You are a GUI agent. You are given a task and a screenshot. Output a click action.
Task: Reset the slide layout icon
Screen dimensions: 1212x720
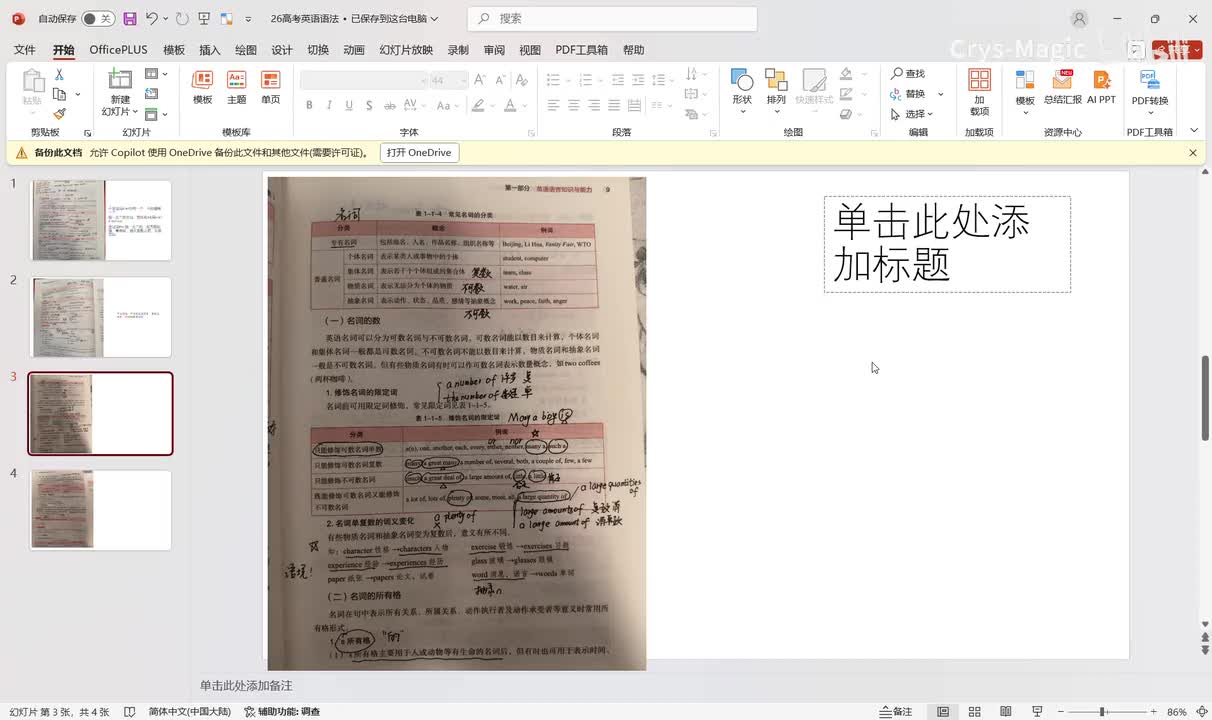tap(152, 94)
